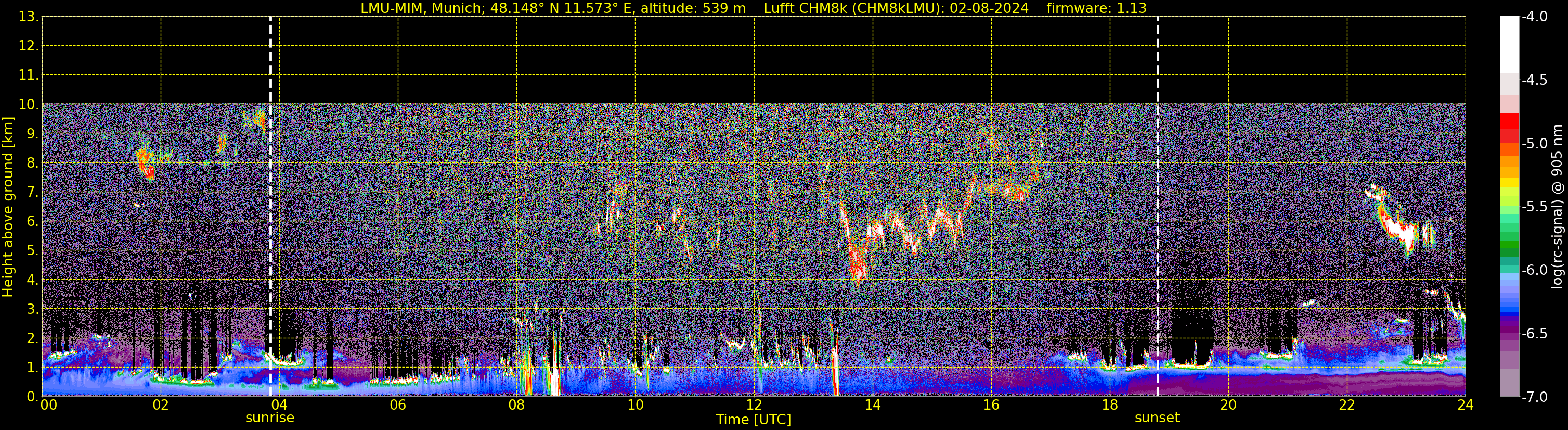Click the white dashed sunrise marker line
This screenshot has height=430, width=1568.
[x=270, y=207]
